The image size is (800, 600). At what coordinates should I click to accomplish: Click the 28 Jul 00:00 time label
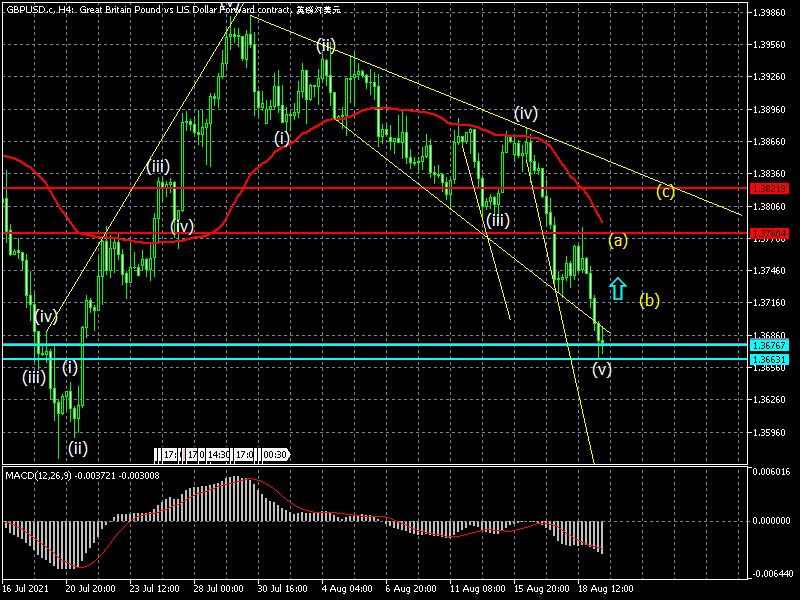tap(219, 589)
